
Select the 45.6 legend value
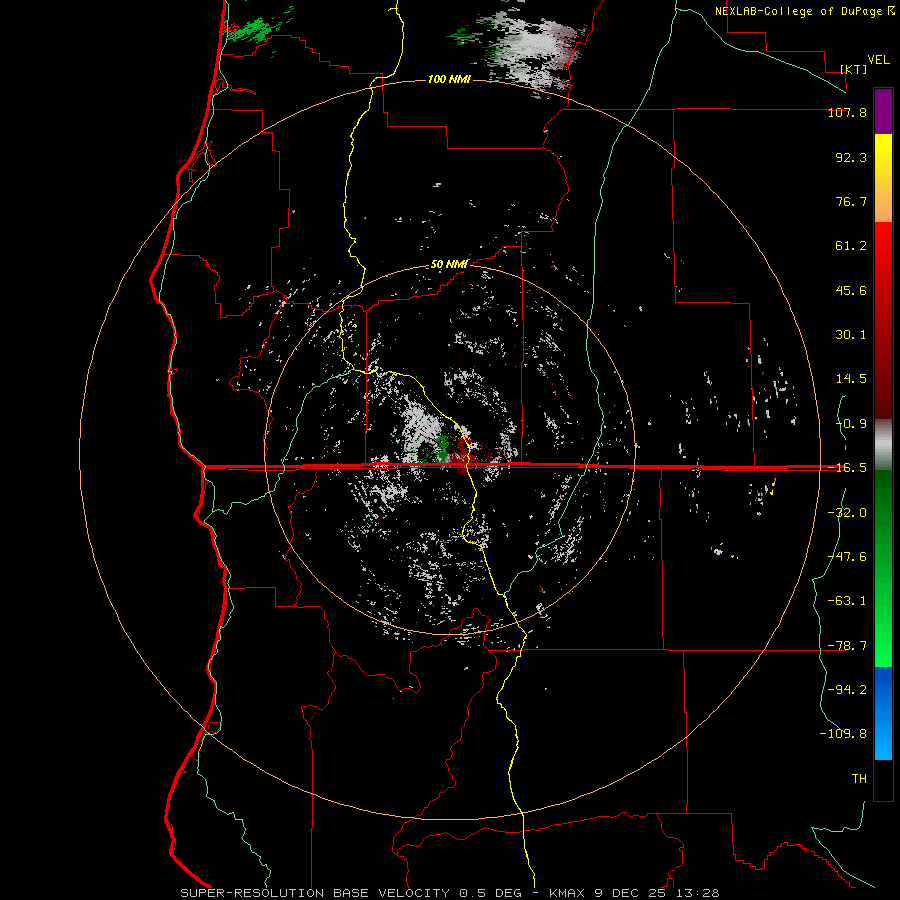point(851,290)
